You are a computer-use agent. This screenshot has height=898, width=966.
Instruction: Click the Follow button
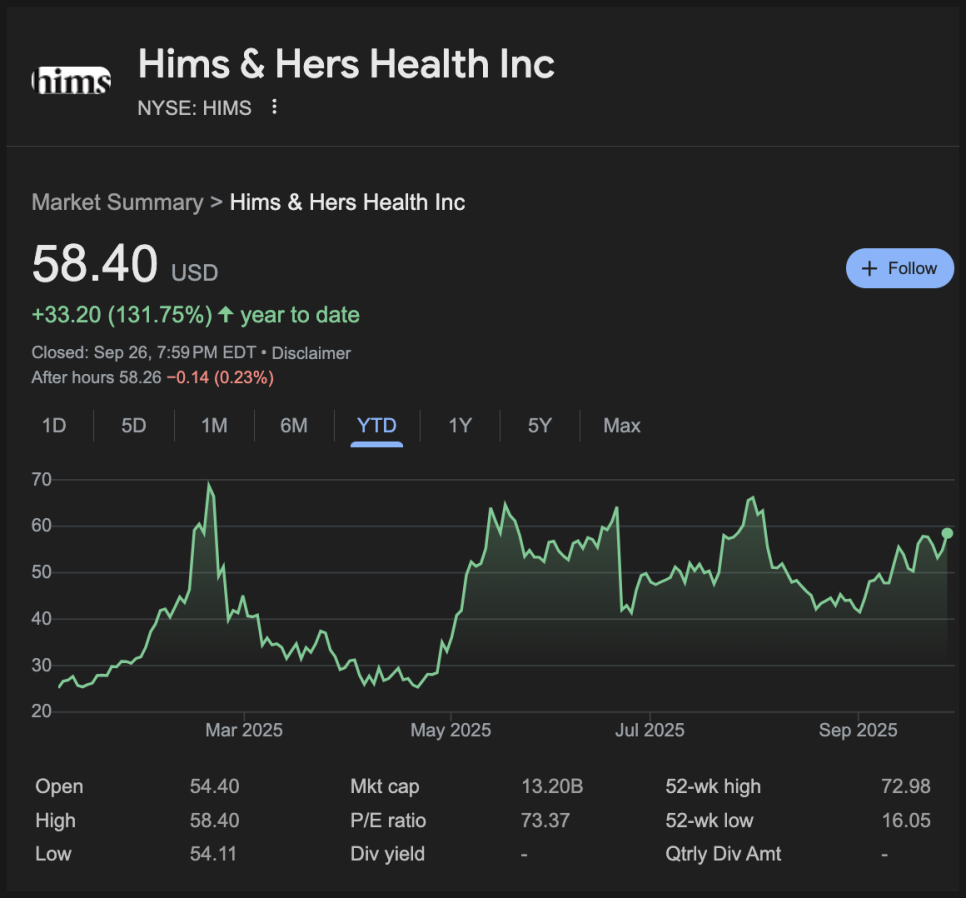click(899, 269)
